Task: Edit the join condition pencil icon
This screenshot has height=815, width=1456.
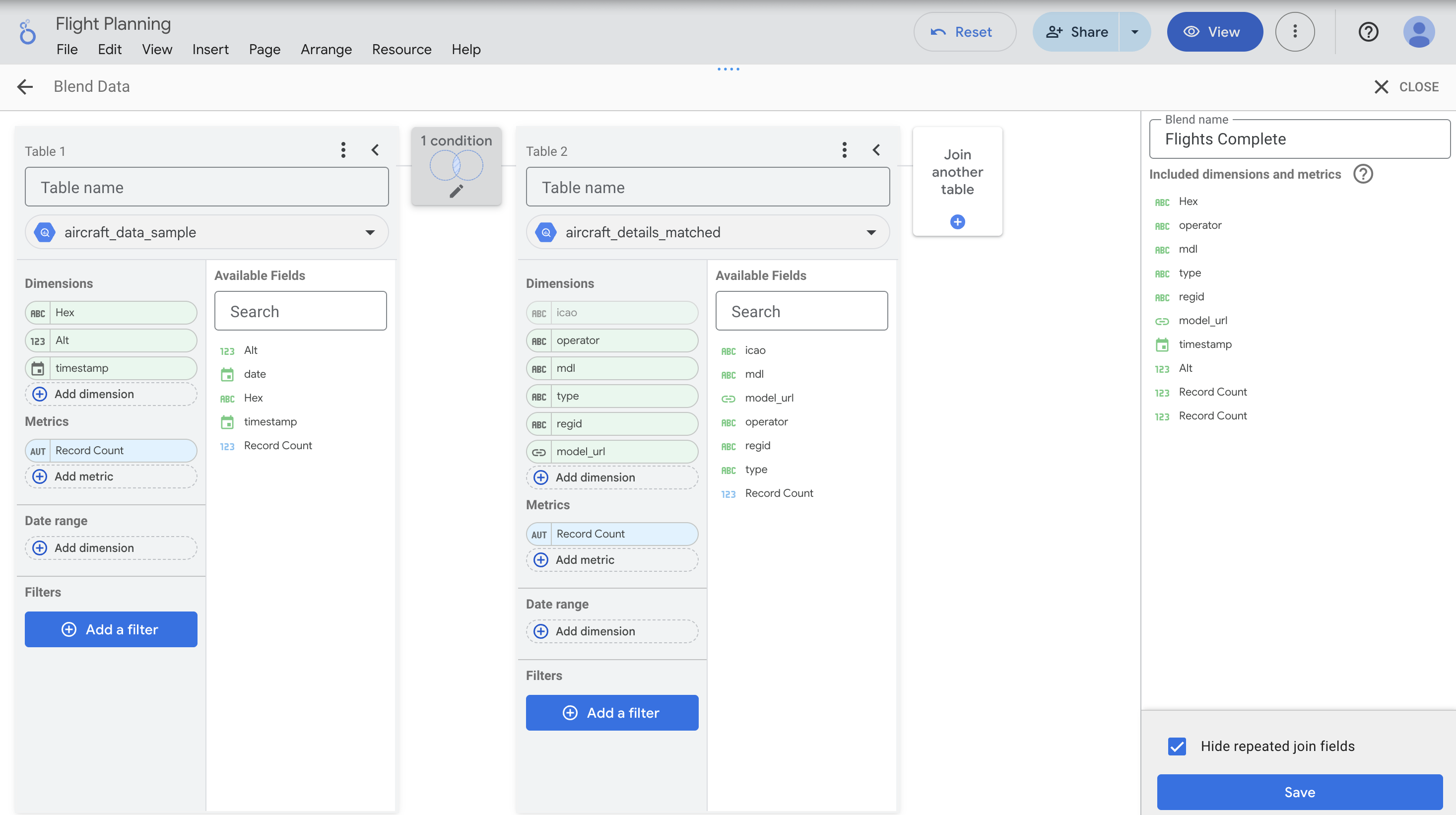Action: (x=456, y=191)
